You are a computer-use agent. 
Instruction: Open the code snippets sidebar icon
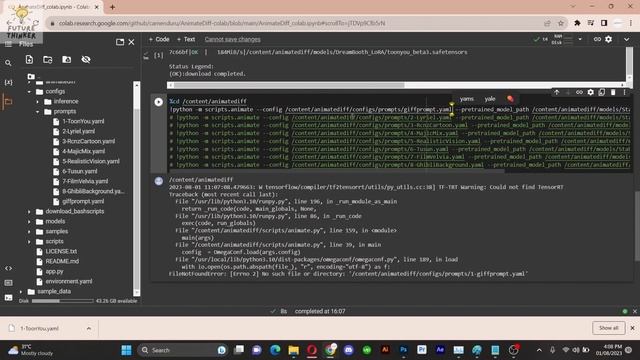(x=8, y=268)
